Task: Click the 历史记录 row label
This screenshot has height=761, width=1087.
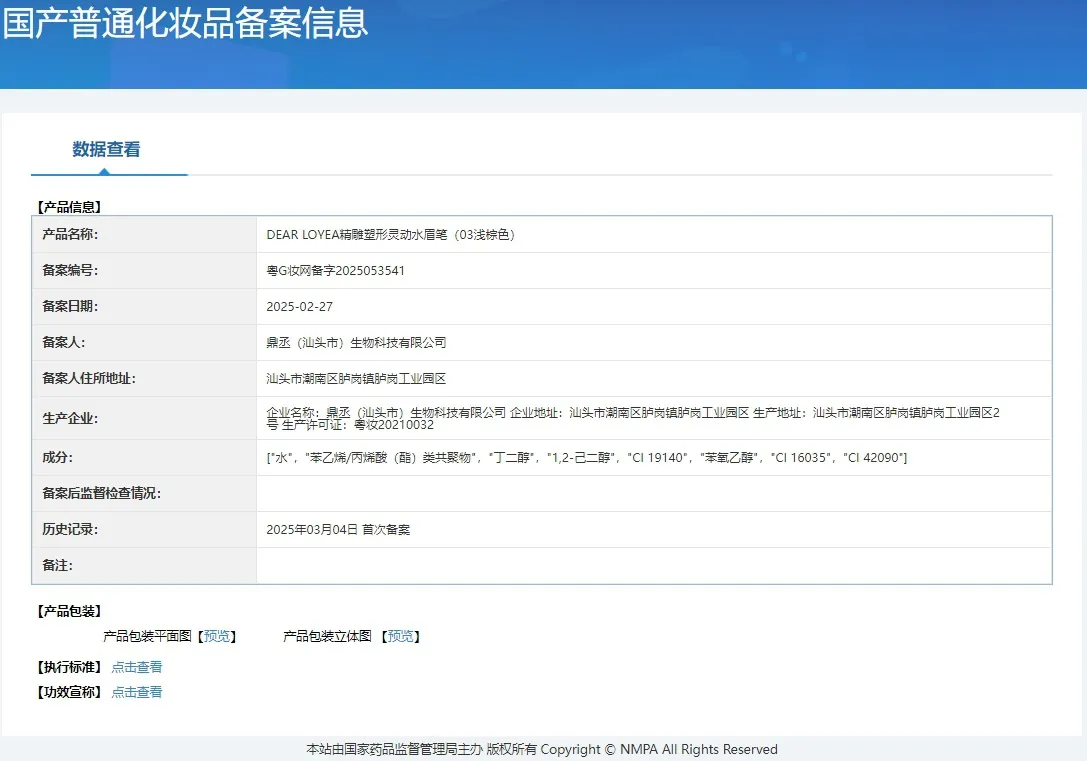Action: [x=70, y=530]
